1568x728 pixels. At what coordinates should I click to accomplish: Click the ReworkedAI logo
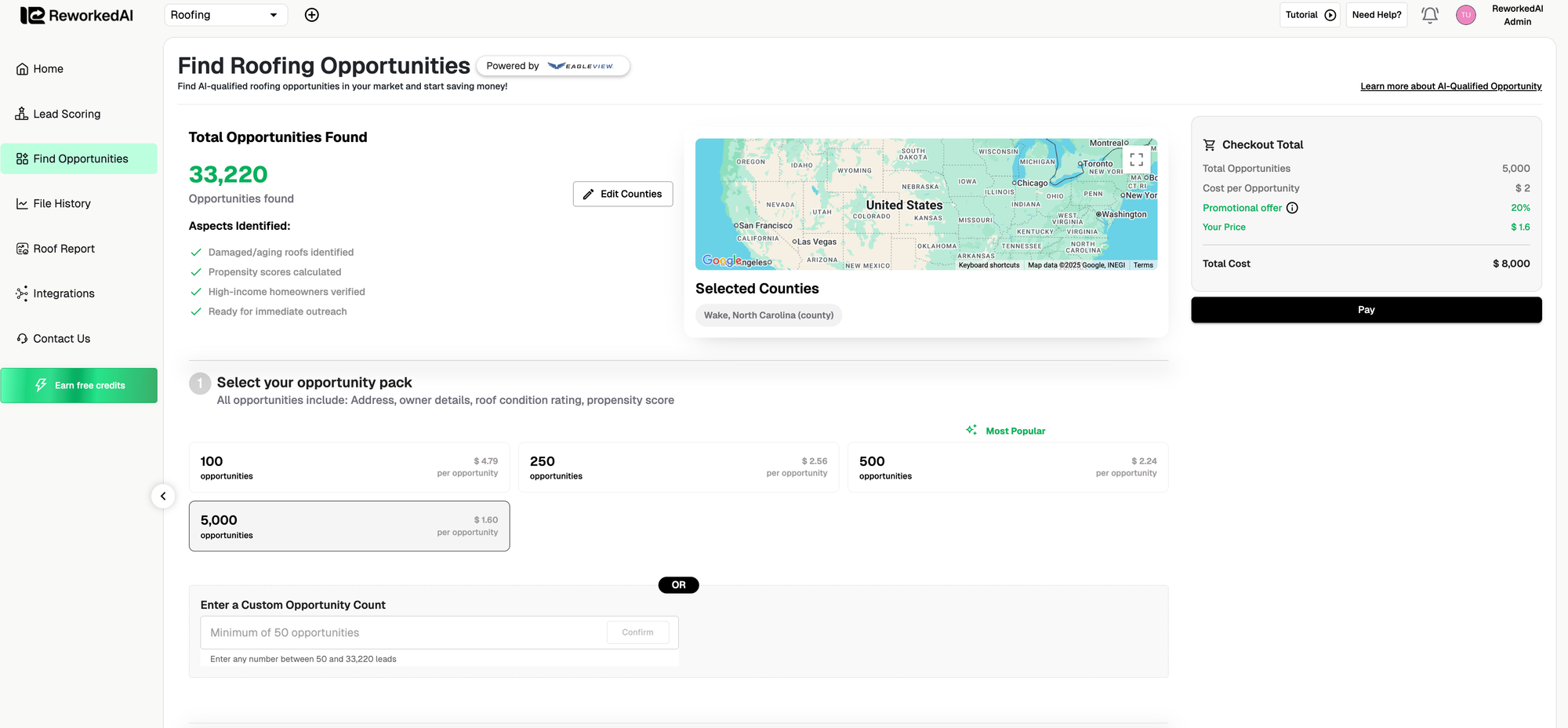point(77,16)
